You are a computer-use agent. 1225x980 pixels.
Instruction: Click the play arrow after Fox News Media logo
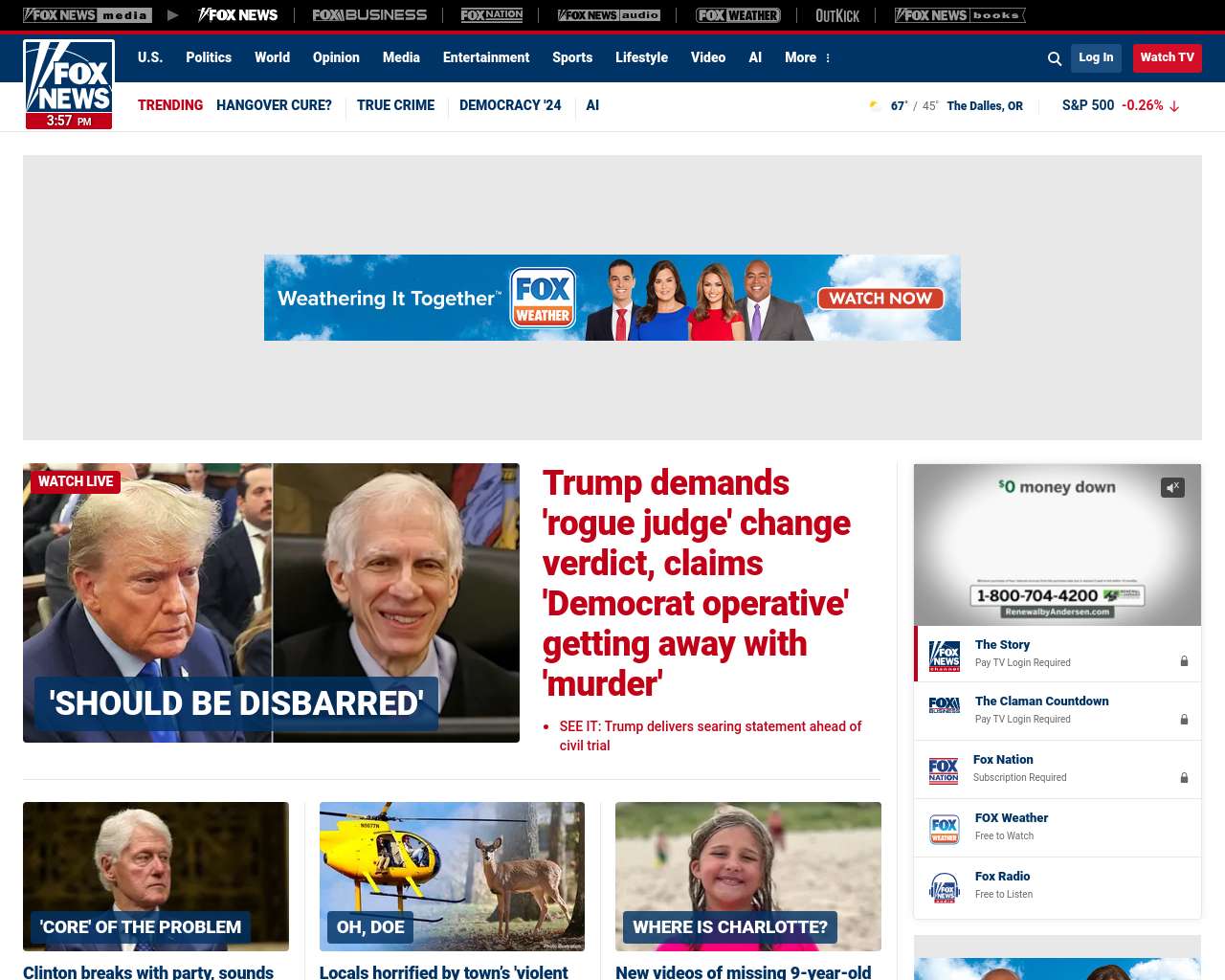173,15
